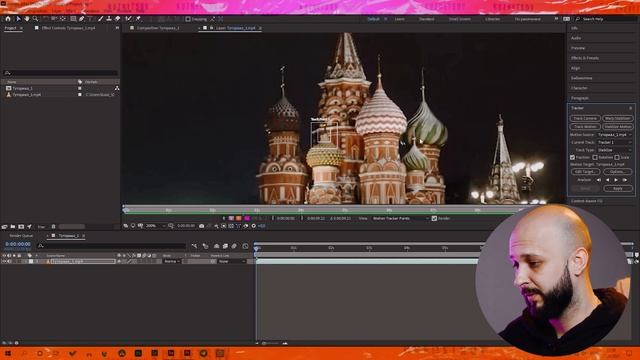The width and height of the screenshot is (640, 360).
Task: Toggle the Scale checkbox in Tracker panel
Action: pos(617,157)
